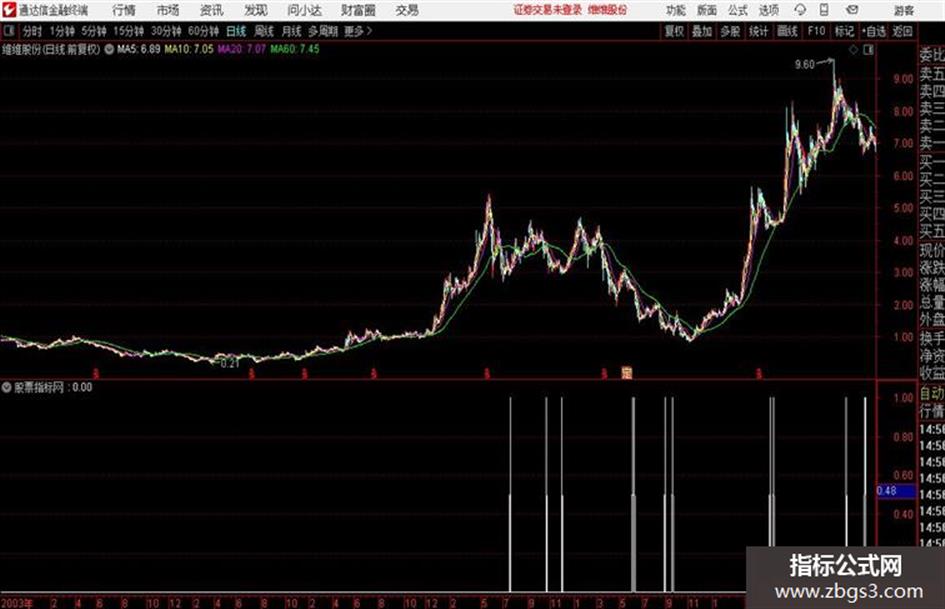
Task: Click the mobile phone icon in title bar
Action: 824,10
